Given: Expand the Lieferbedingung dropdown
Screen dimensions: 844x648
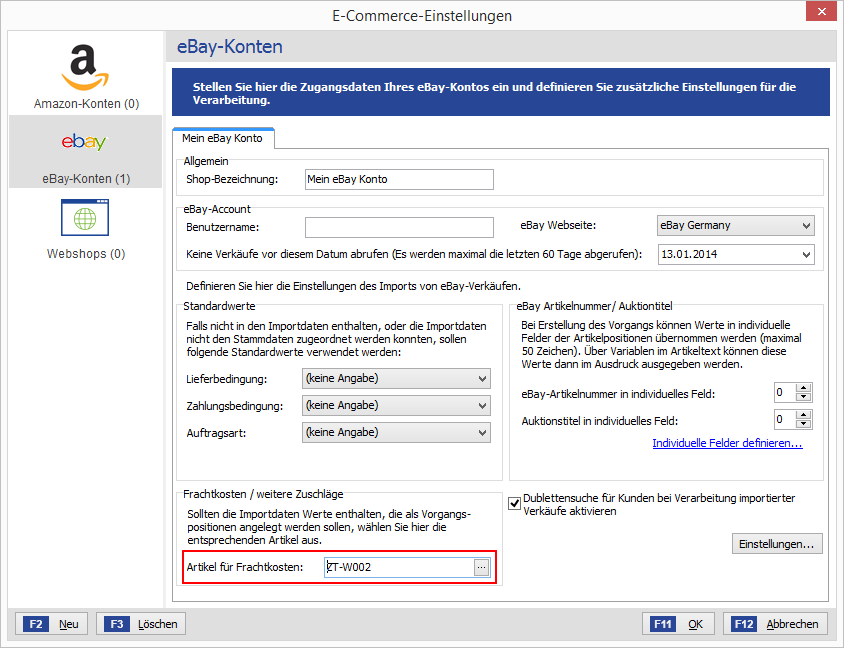Looking at the screenshot, I should tap(396, 379).
